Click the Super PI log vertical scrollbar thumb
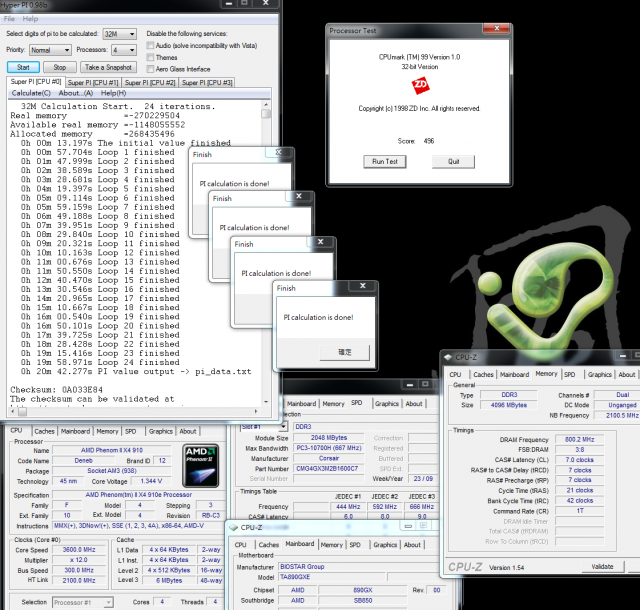Screen dimensions: 640x610 [x=266, y=113]
